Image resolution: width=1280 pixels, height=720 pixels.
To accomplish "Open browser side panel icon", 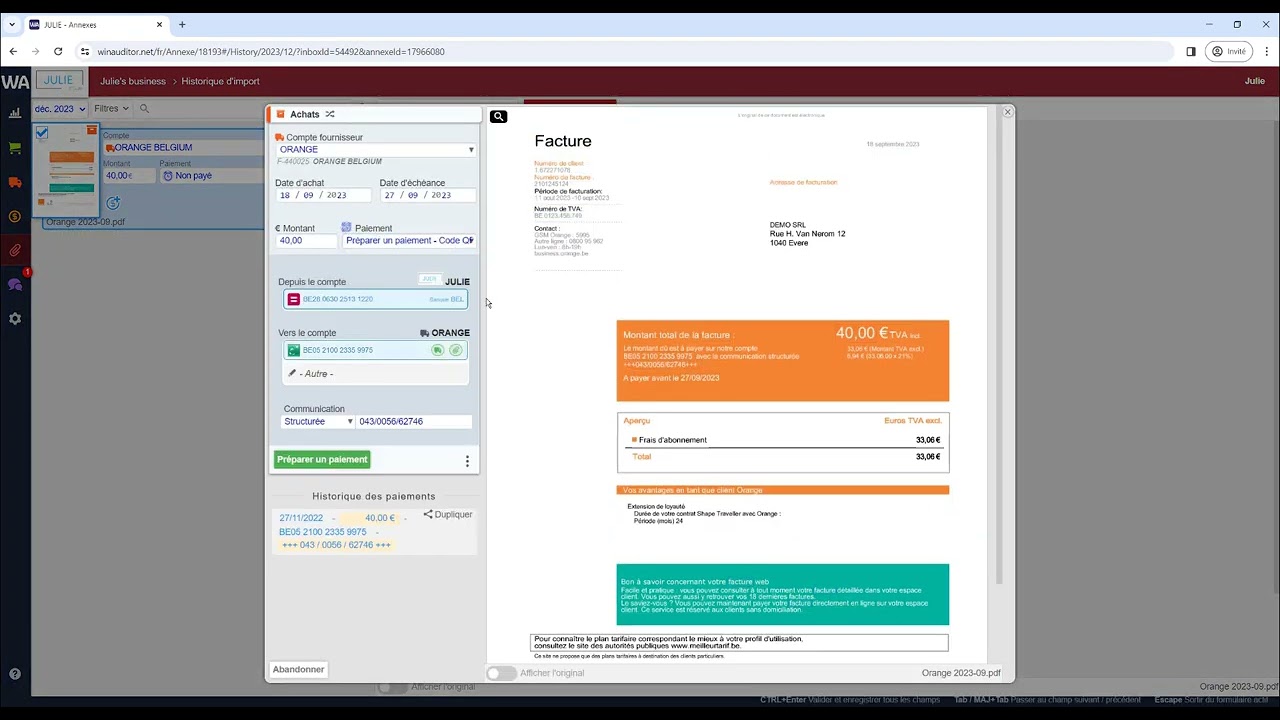I will point(1191,51).
